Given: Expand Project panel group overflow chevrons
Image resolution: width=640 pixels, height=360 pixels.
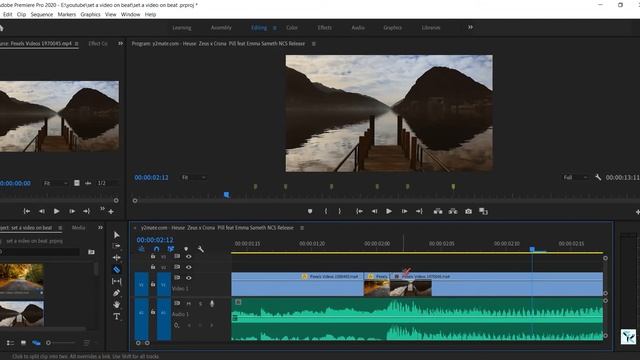Looking at the screenshot, I should click(x=100, y=228).
